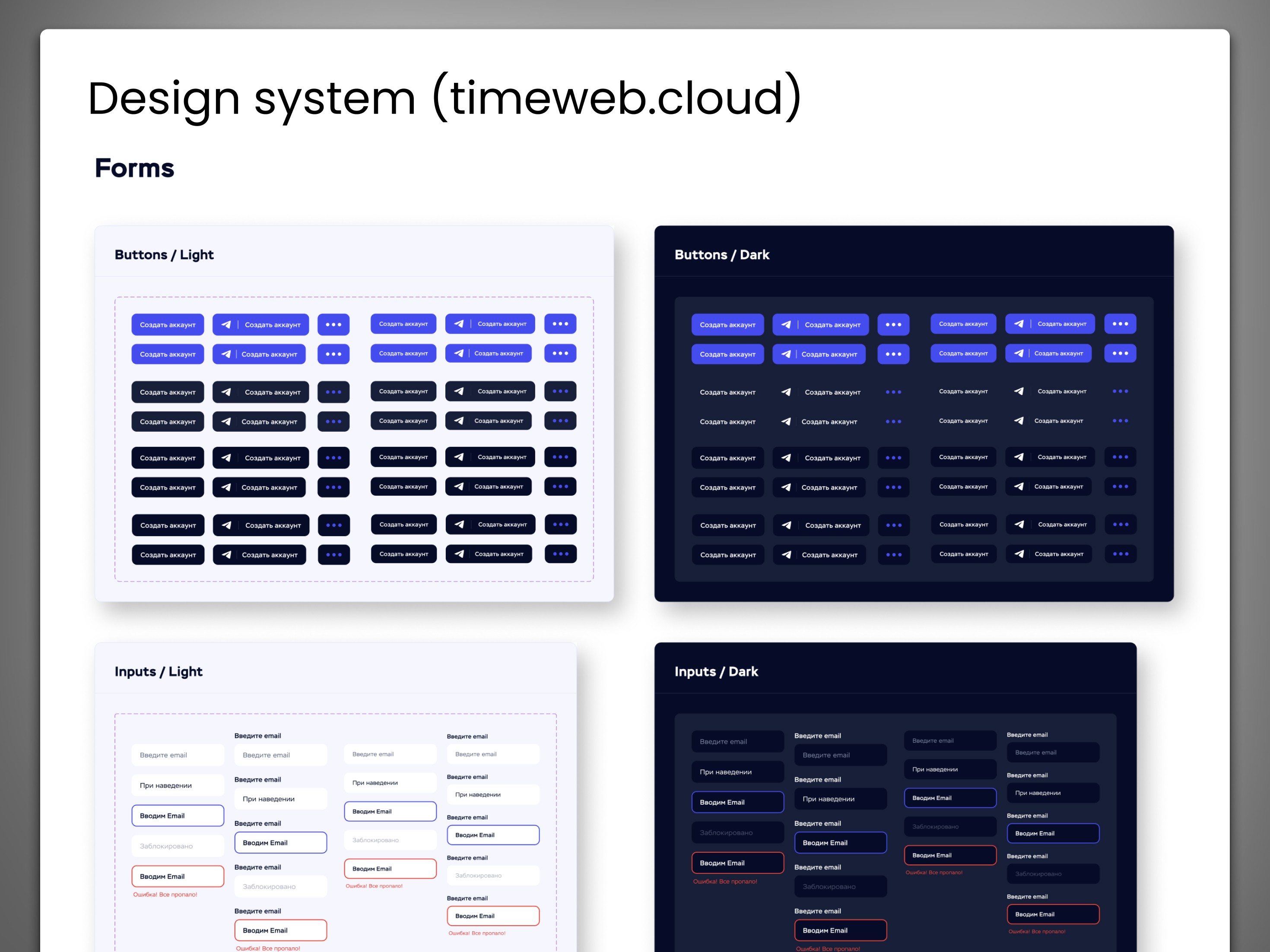Click paper plane icon in top-left Buttons / Dark button
Screen dimensions: 1270x952
tap(786, 325)
